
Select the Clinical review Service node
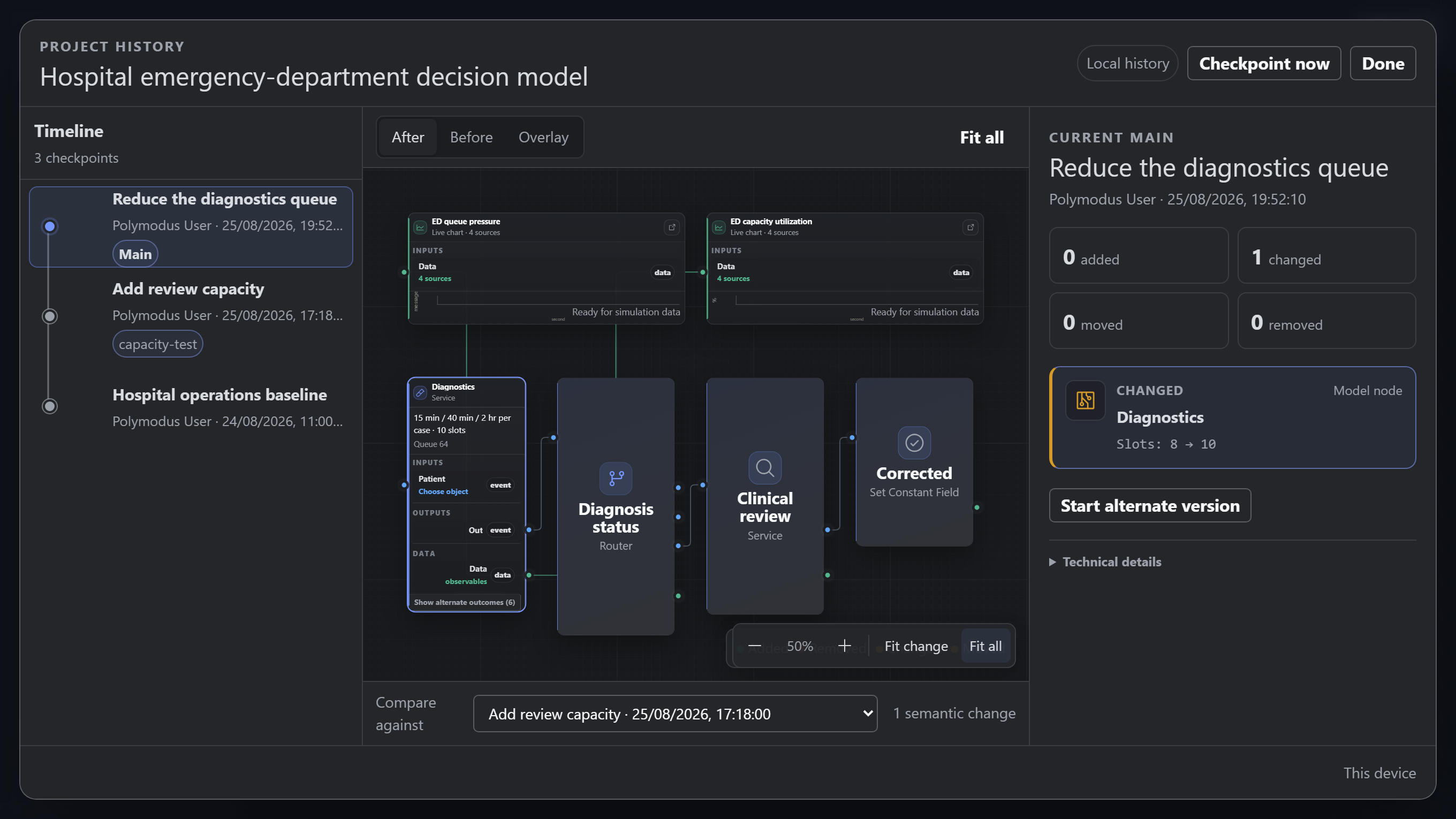765,496
